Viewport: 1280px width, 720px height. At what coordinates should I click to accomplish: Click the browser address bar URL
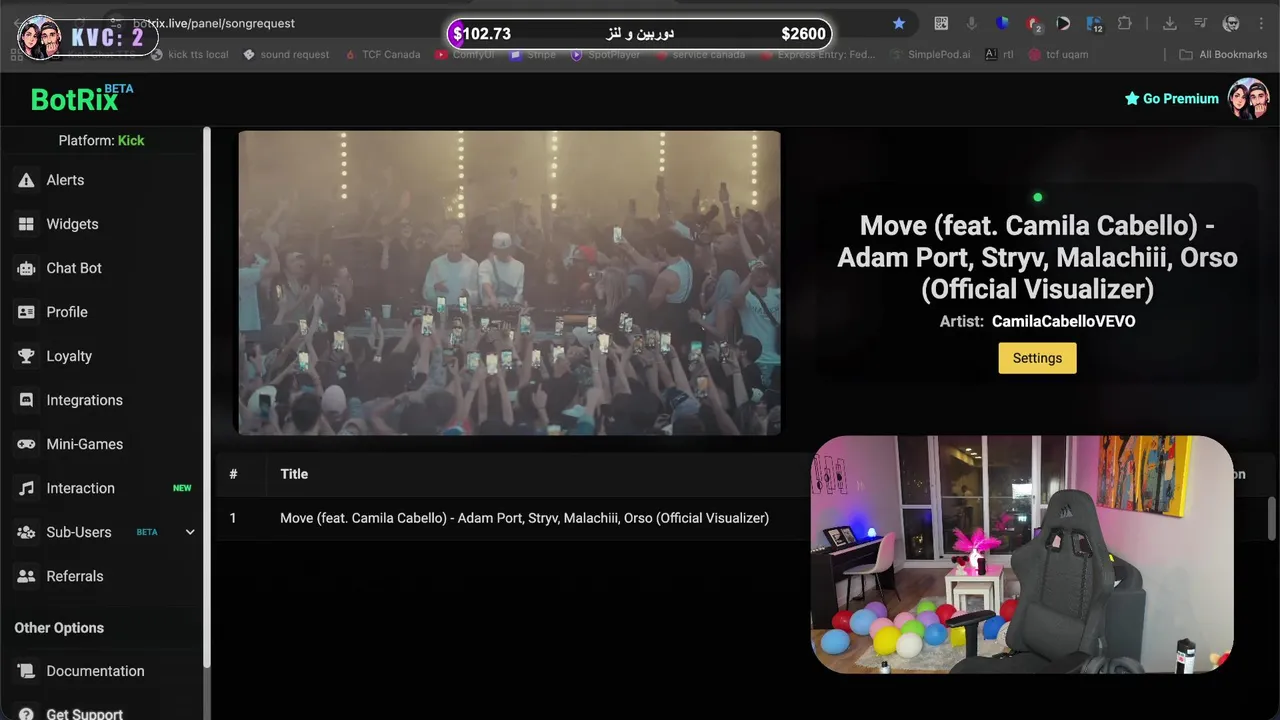click(214, 23)
